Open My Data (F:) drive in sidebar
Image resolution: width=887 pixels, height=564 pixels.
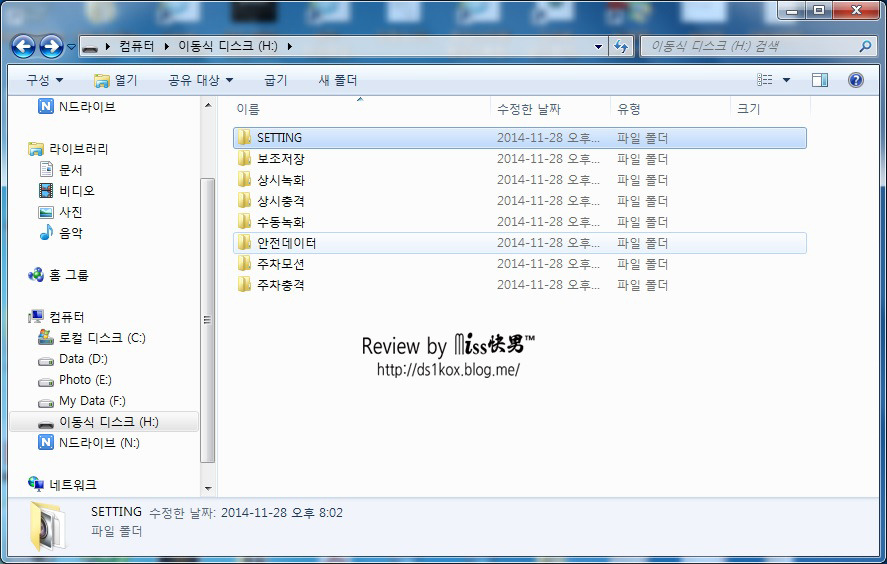(81, 401)
